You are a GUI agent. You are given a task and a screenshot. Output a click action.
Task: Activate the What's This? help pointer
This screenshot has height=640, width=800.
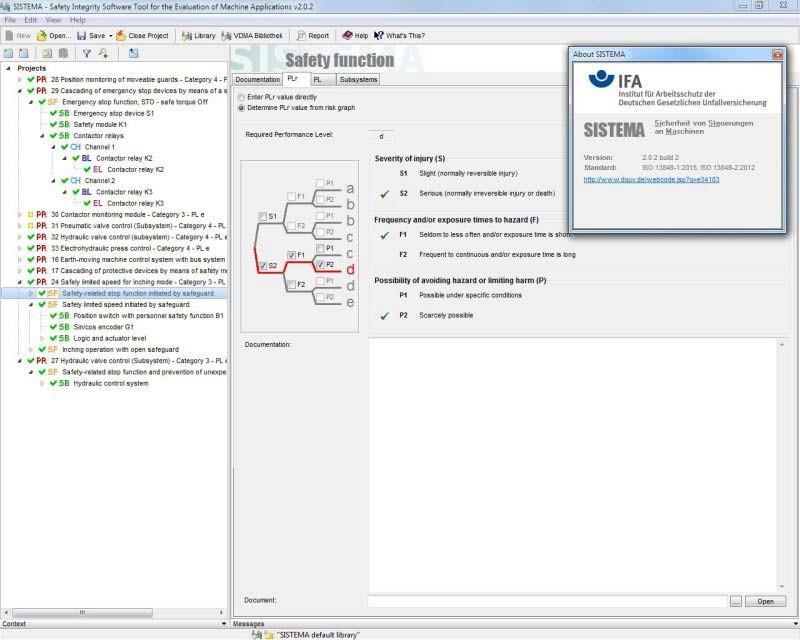click(399, 36)
